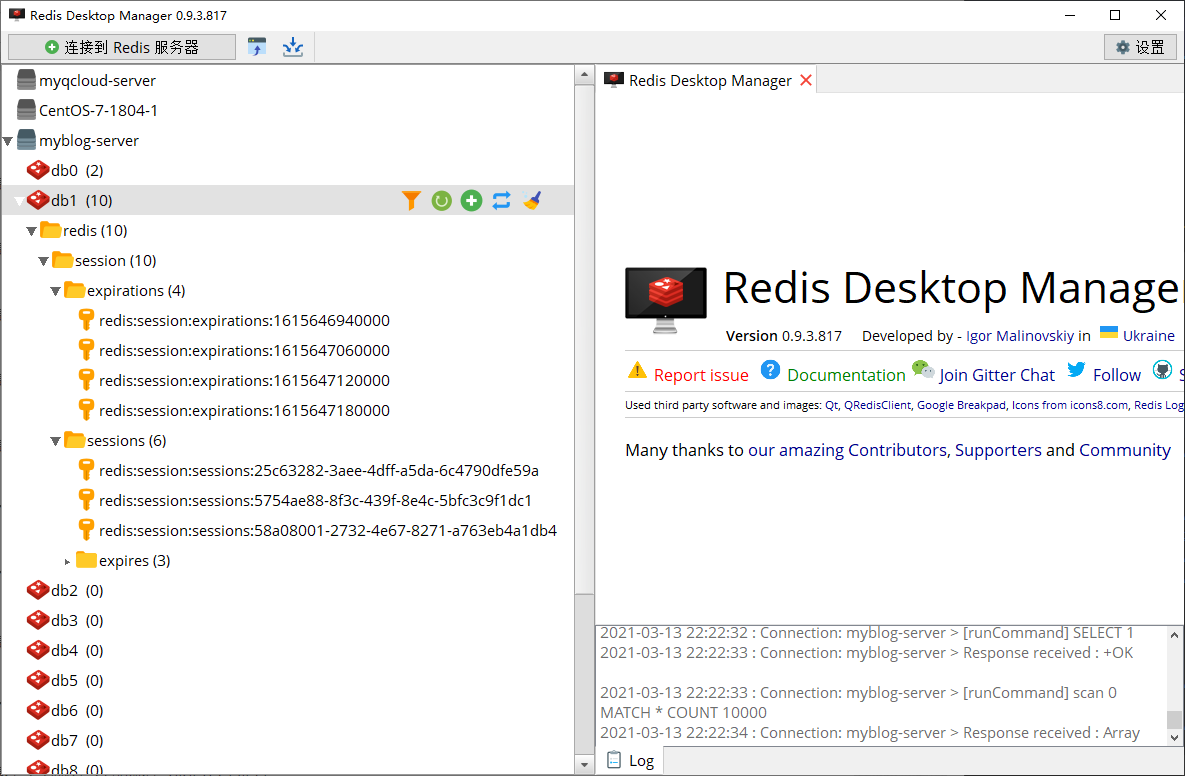Collapse the db1 database node arrow
The width and height of the screenshot is (1185, 776).
click(x=20, y=201)
